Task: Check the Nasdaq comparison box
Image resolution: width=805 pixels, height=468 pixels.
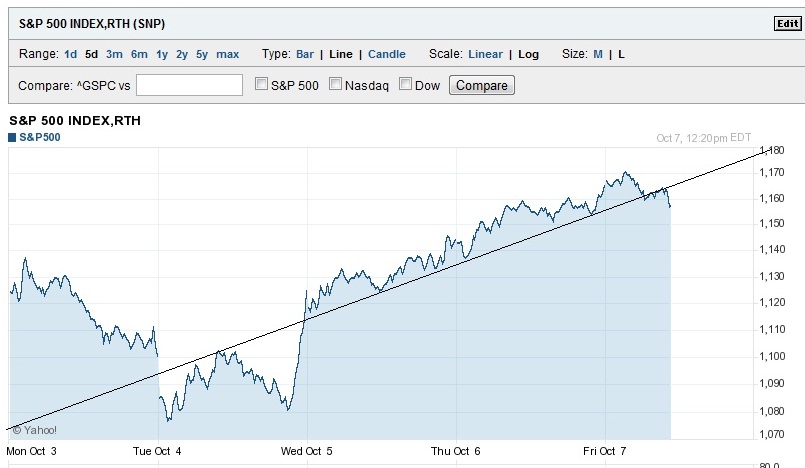Action: [x=336, y=85]
